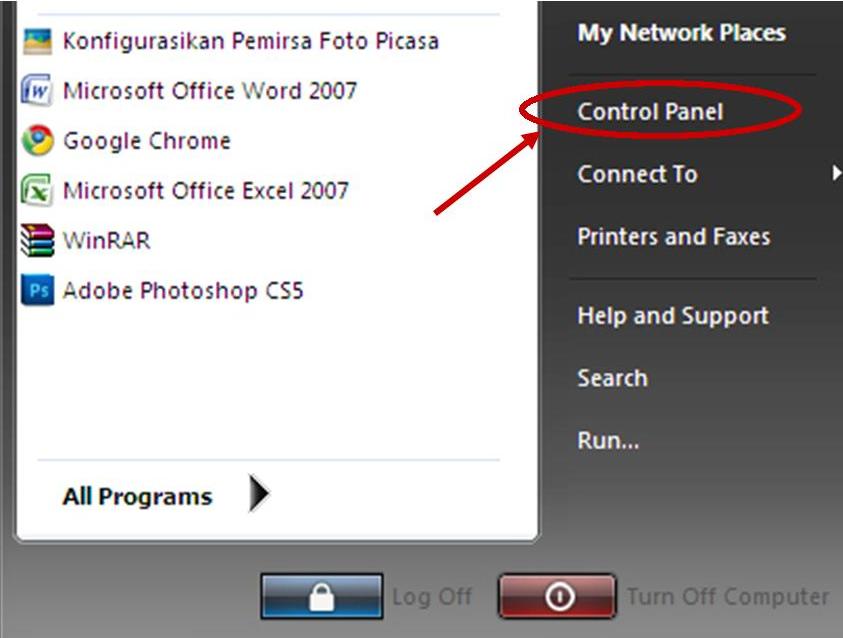Expand the All Programs submenu arrow

pyautogui.click(x=258, y=493)
